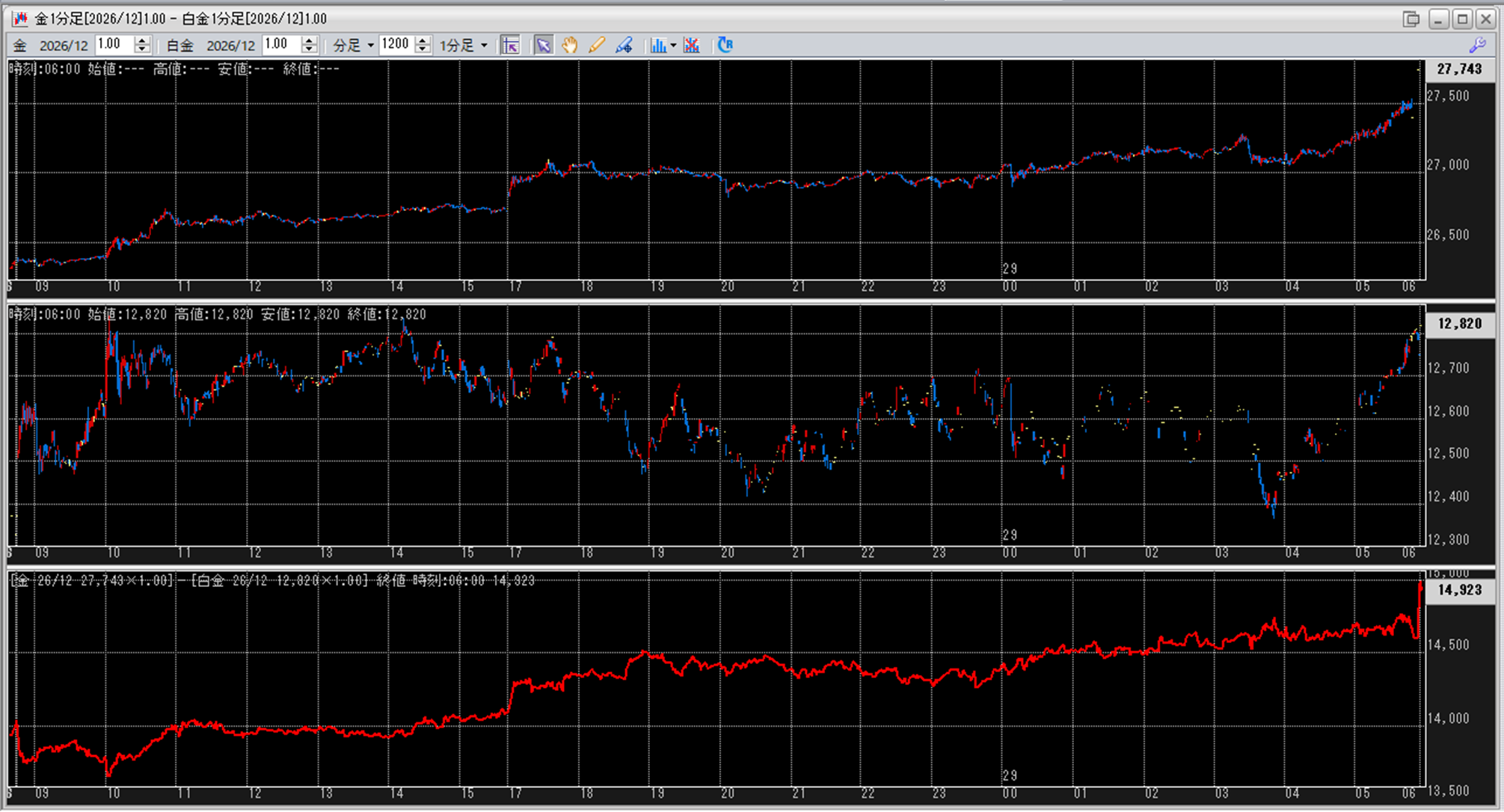Increase the gold 金 ratio stepper
The width and height of the screenshot is (1504, 812).
142,40
